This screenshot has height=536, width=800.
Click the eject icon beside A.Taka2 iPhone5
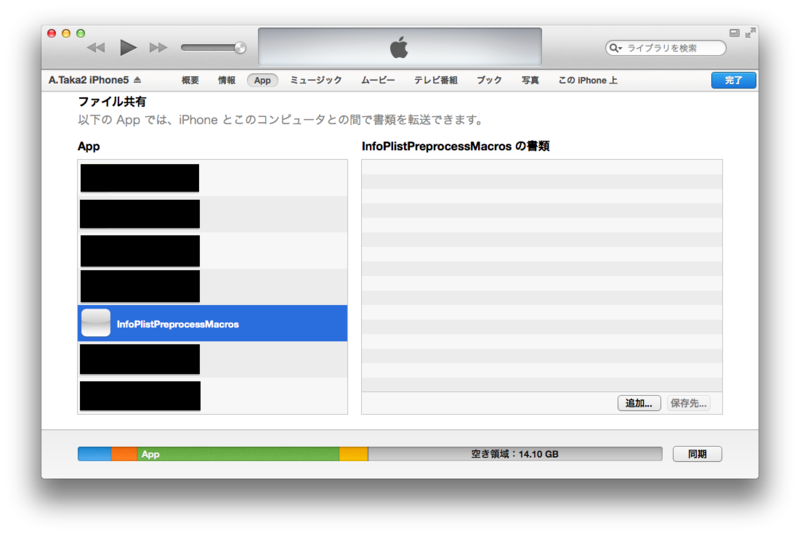137,80
